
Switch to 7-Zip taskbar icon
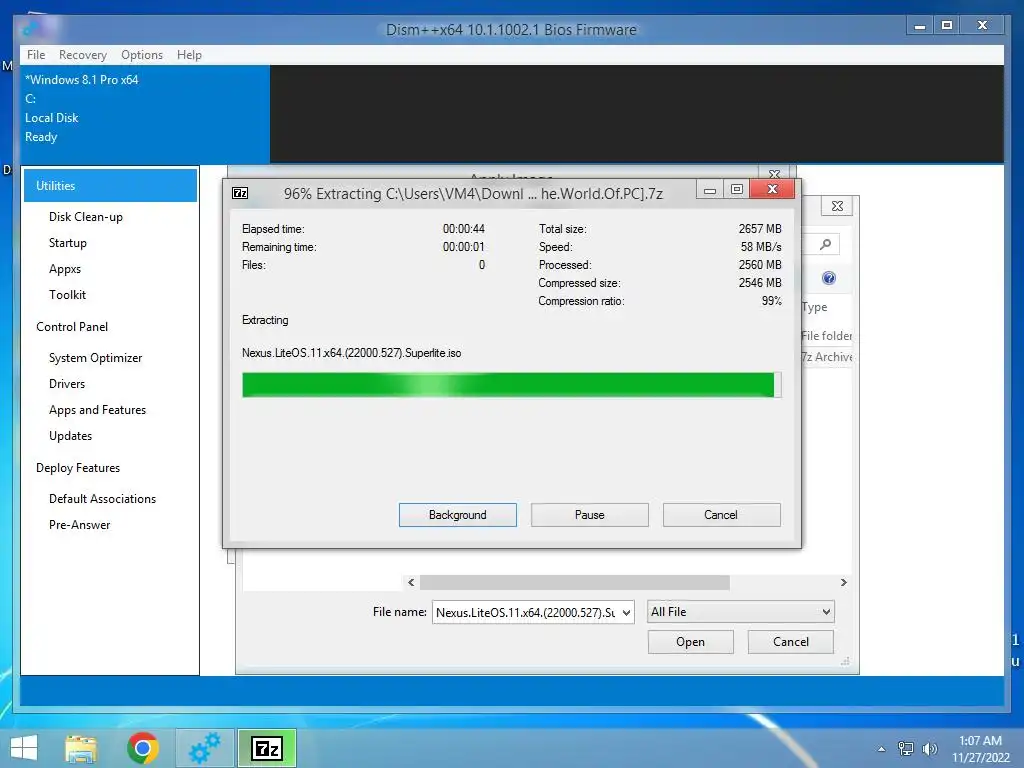click(x=266, y=748)
